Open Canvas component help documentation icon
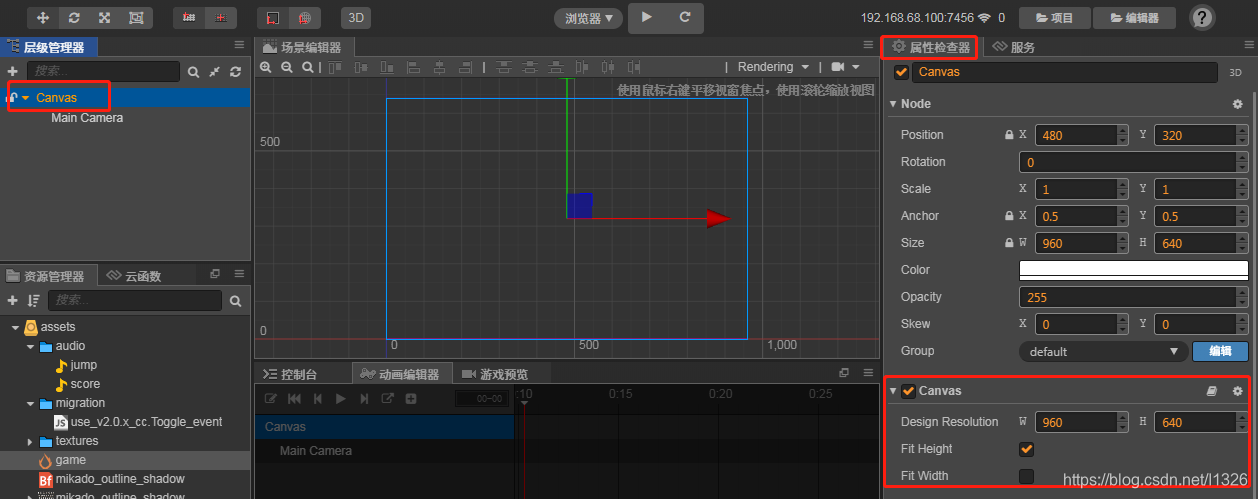The image size is (1258, 499). tap(1212, 391)
